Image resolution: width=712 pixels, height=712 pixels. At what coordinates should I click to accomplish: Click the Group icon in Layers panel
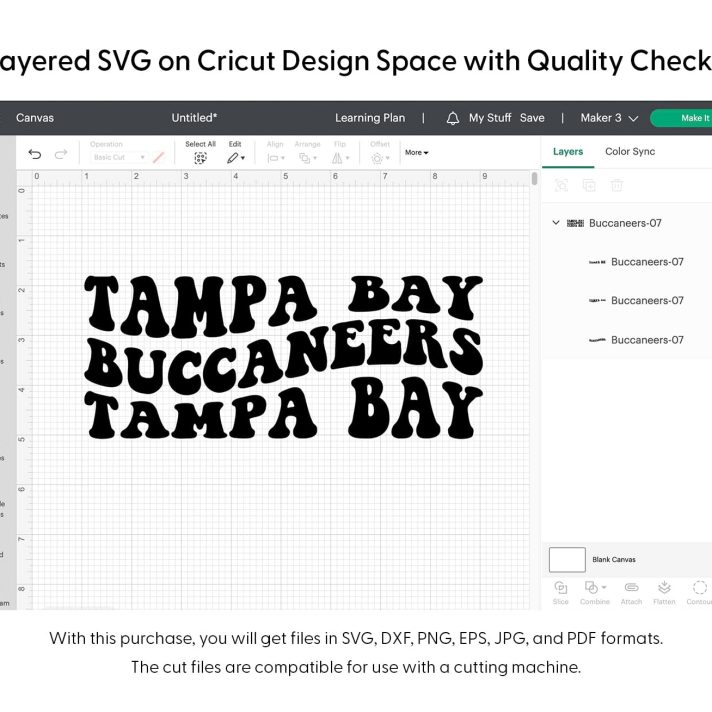[x=561, y=185]
